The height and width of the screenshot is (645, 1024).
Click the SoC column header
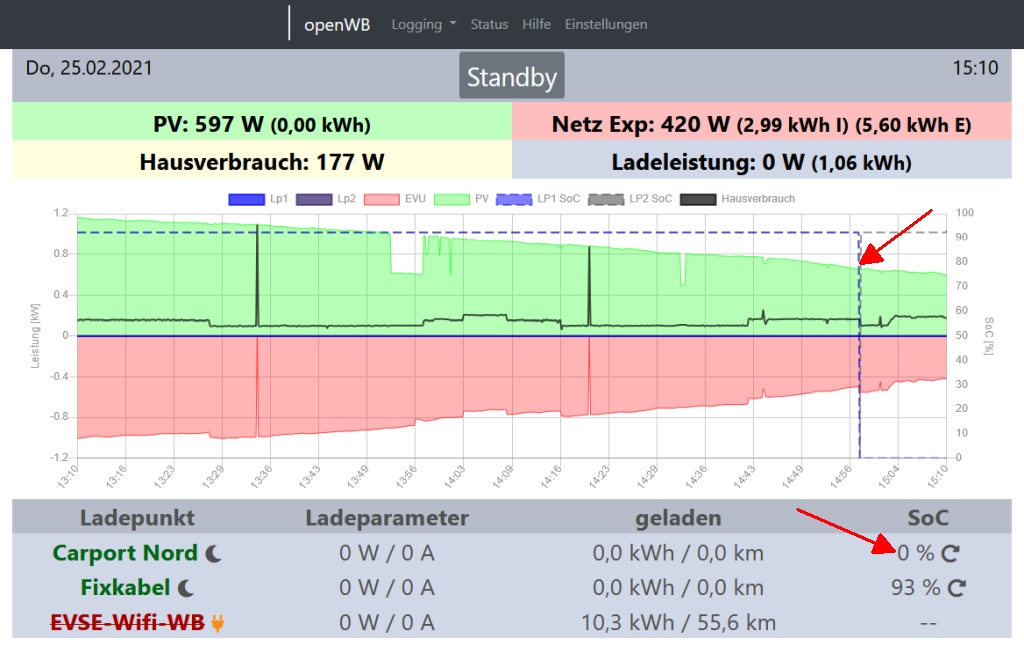pyautogui.click(x=928, y=518)
